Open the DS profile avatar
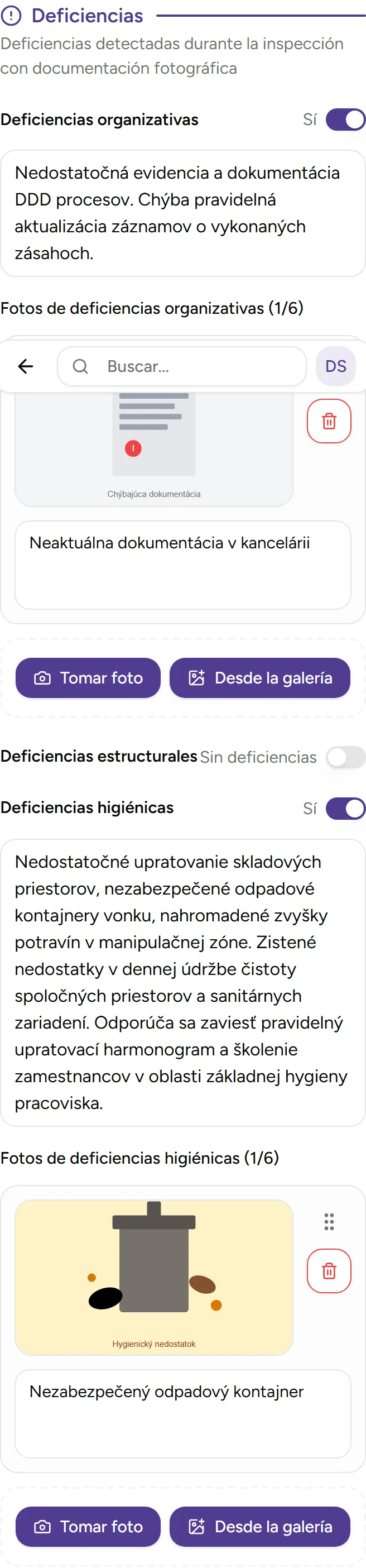This screenshot has width=366, height=1568. (x=336, y=366)
